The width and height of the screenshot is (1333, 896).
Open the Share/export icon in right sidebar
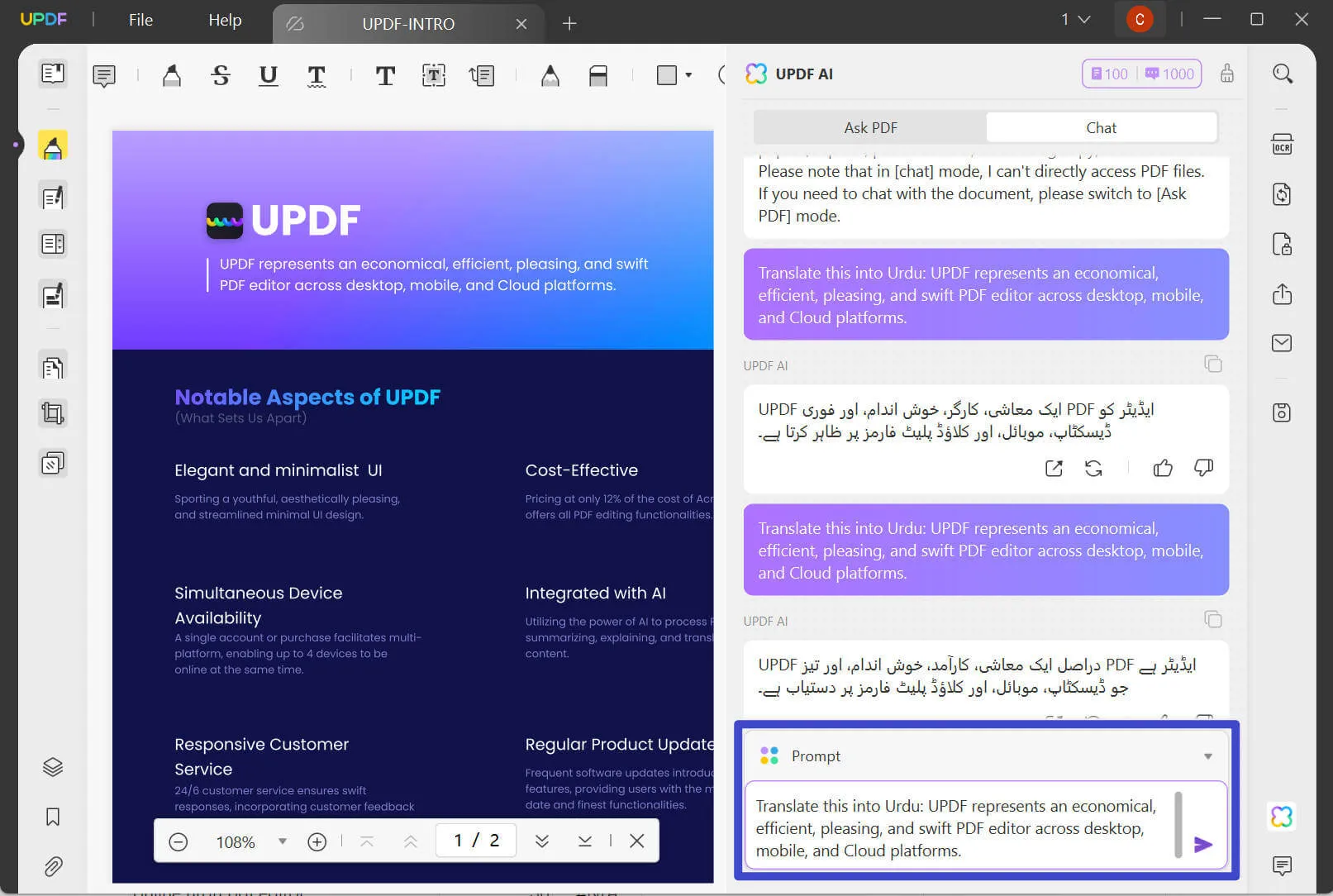[x=1282, y=293]
